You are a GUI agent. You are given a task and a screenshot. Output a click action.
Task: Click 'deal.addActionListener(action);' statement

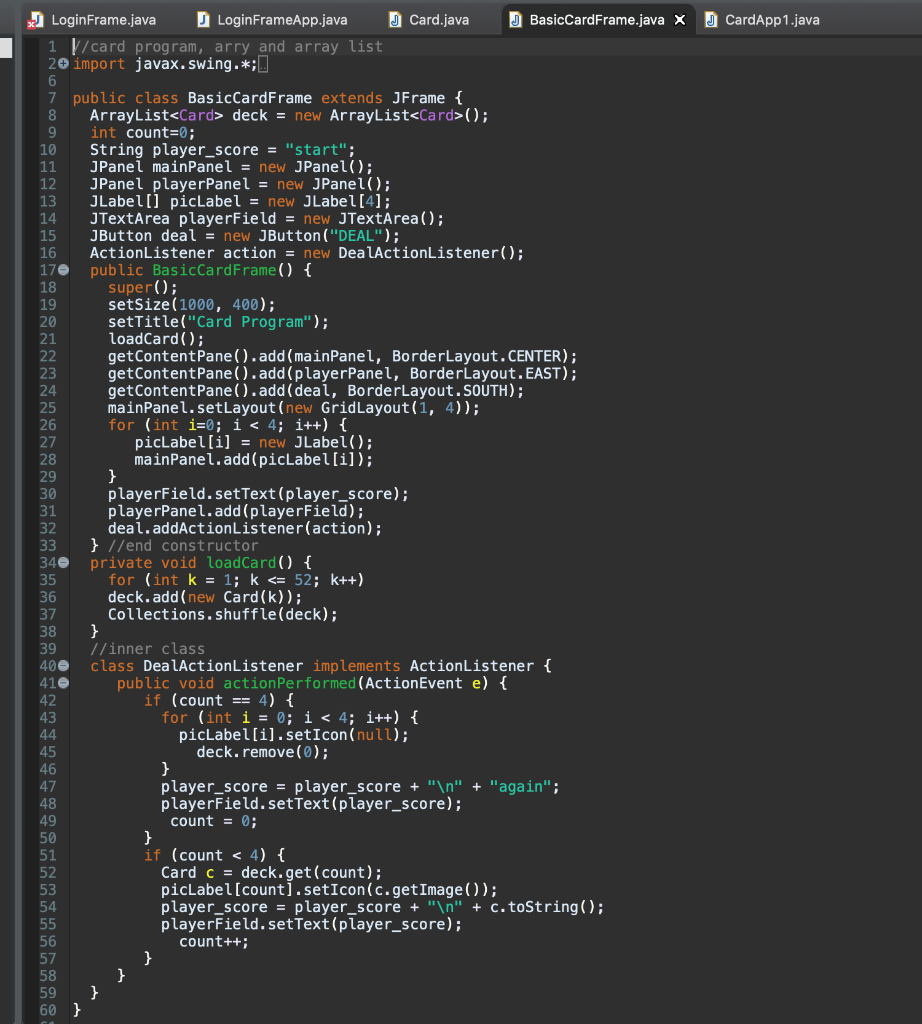click(x=245, y=528)
